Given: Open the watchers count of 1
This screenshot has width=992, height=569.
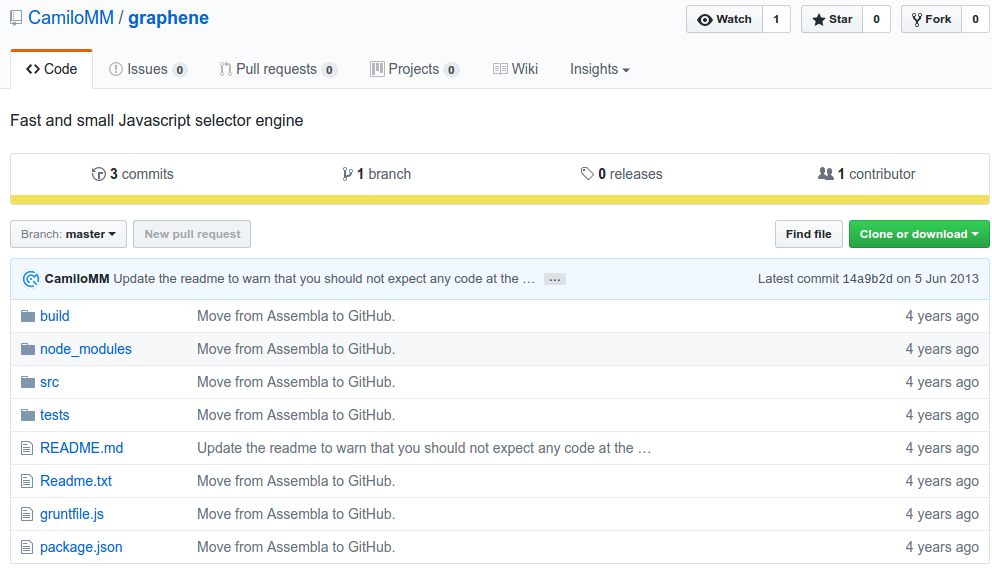Looking at the screenshot, I should pos(776,19).
